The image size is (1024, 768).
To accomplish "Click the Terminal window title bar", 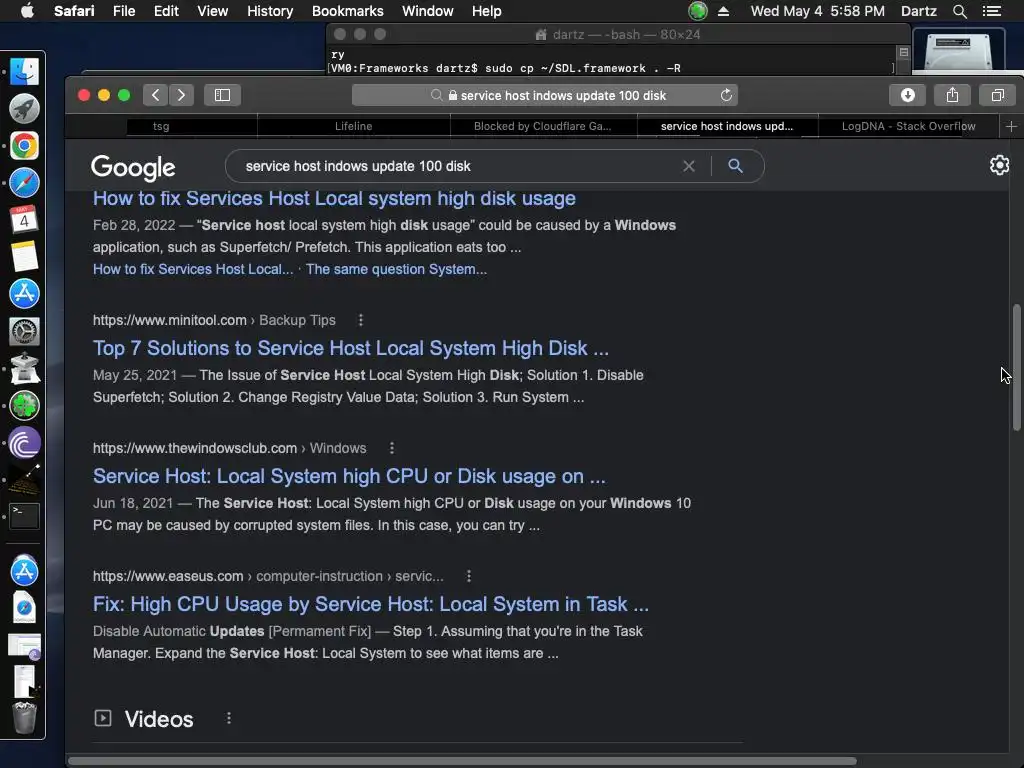I will [x=617, y=34].
